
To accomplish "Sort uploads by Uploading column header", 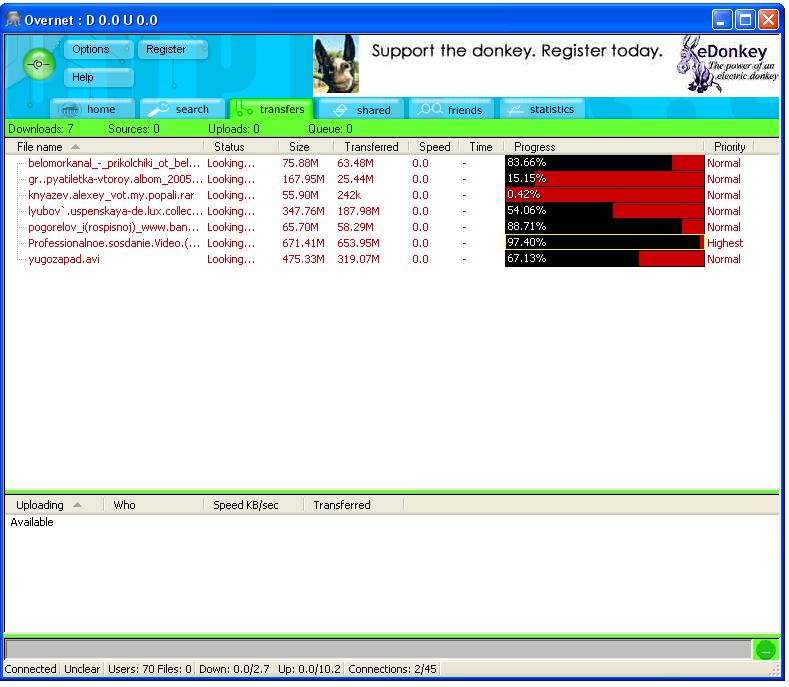I will coord(54,505).
